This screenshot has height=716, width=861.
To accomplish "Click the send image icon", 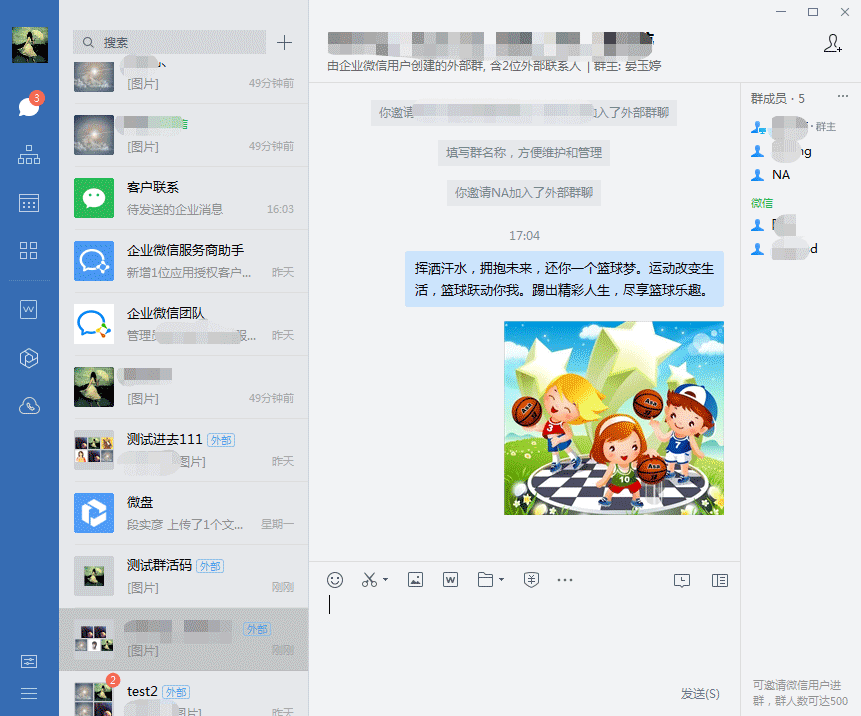I will click(416, 580).
